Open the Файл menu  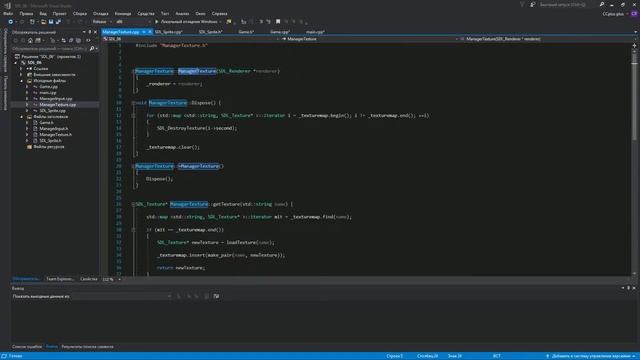click(8, 13)
